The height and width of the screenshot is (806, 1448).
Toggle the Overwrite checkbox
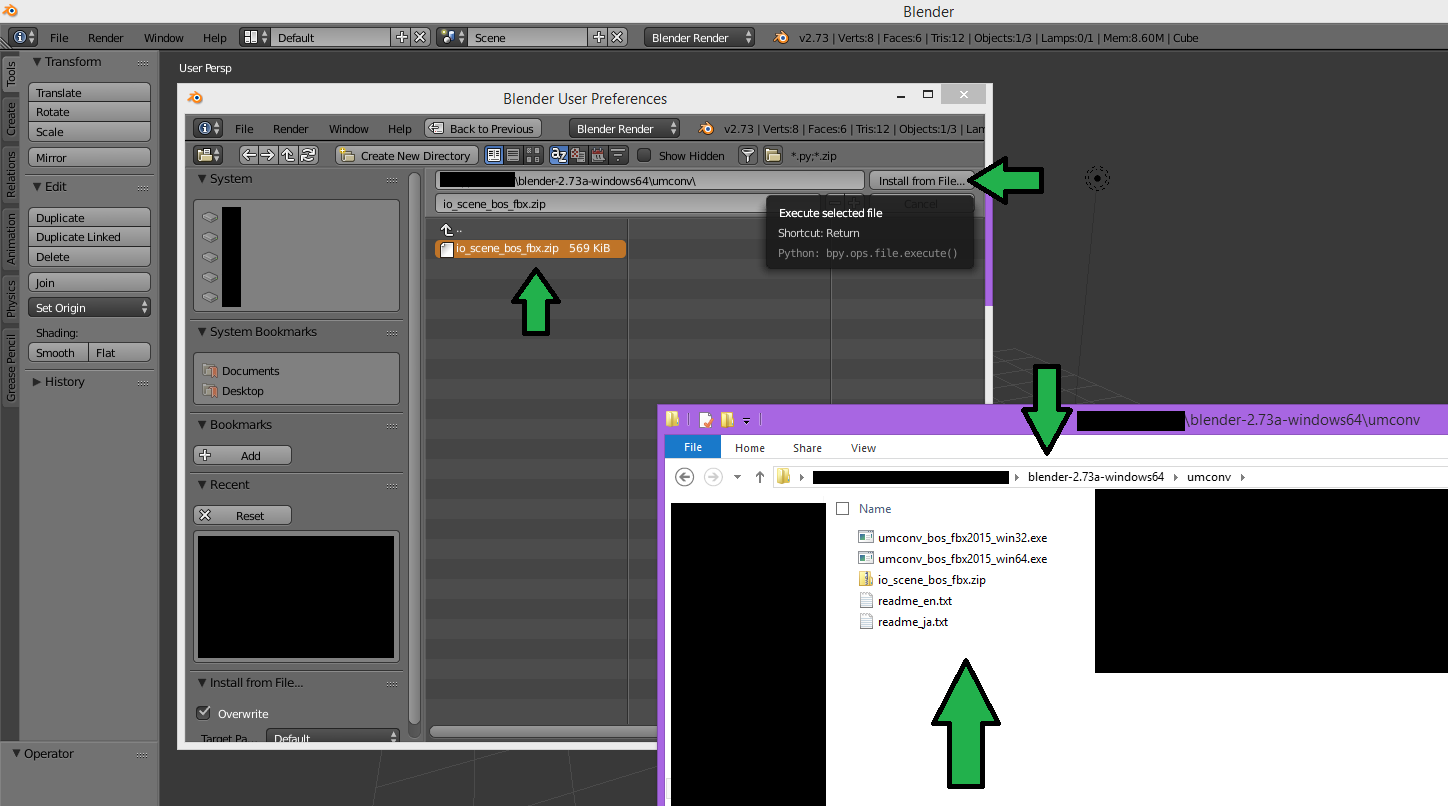[x=204, y=713]
